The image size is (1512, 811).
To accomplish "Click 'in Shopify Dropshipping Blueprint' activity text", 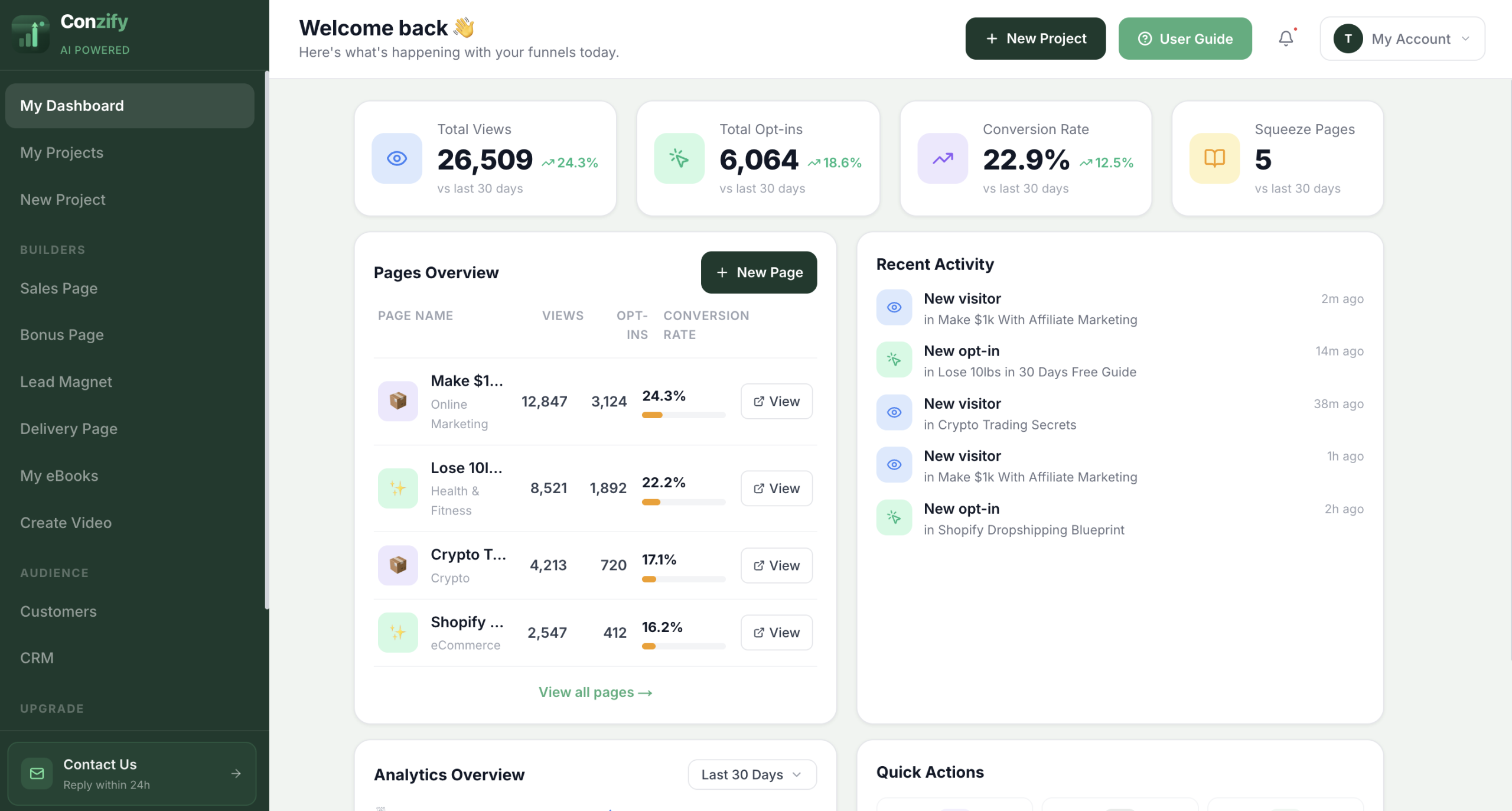I will coord(1024,530).
